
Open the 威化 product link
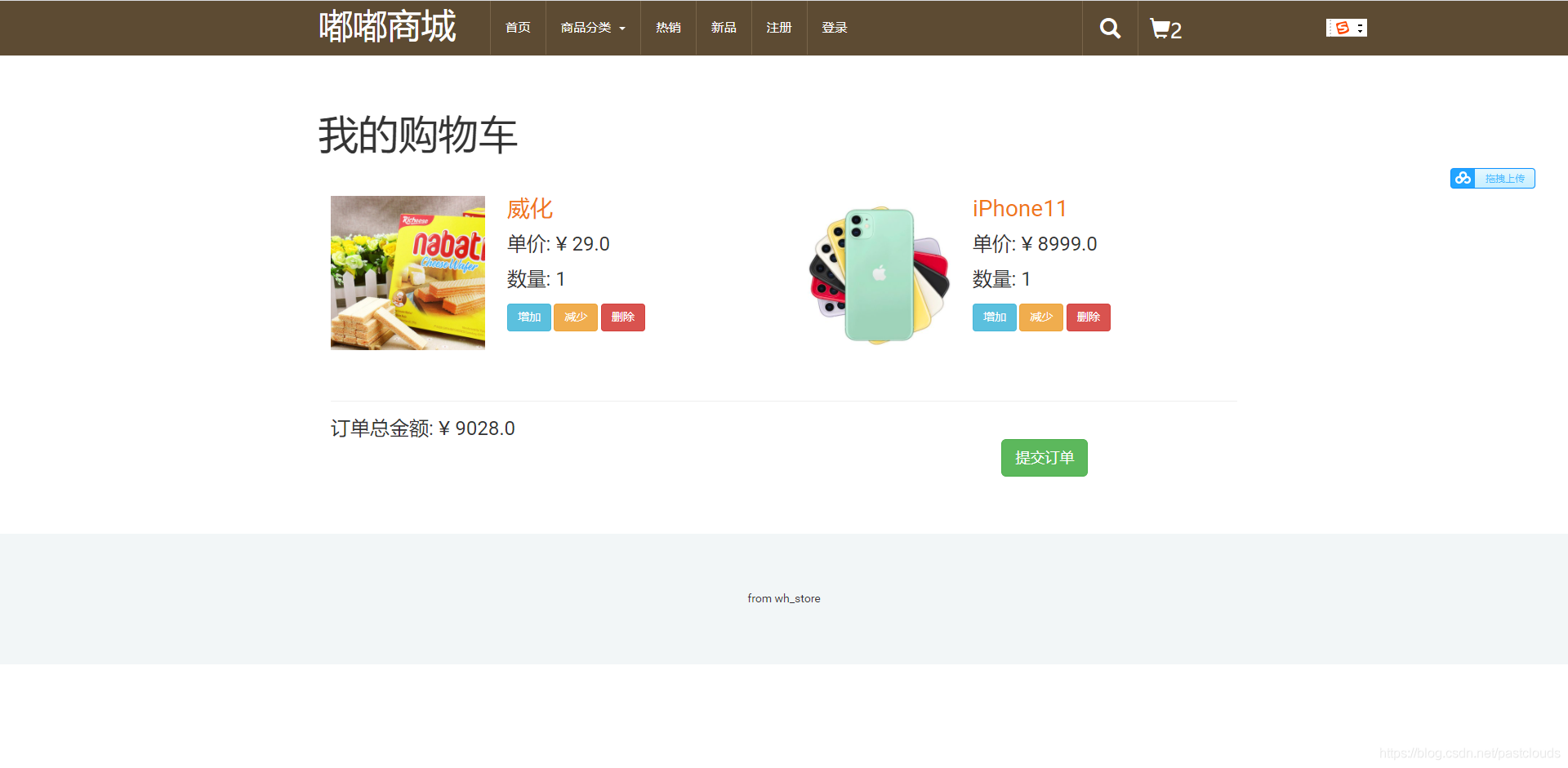point(530,209)
